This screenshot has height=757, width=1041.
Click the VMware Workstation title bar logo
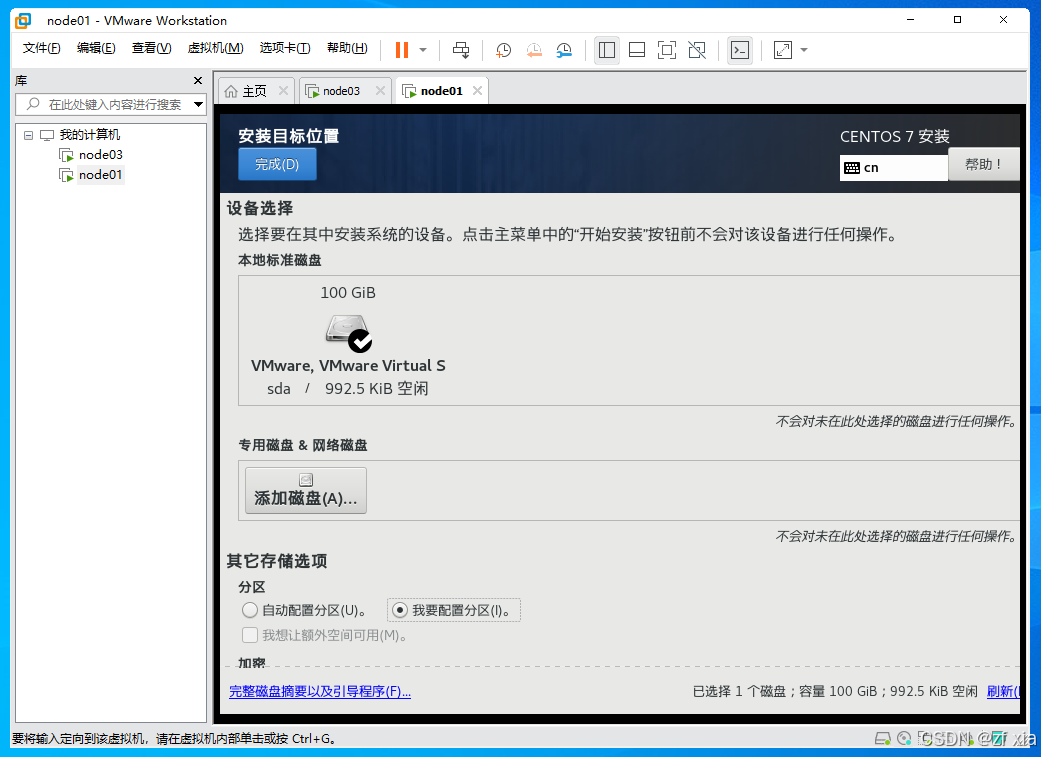click(23, 21)
